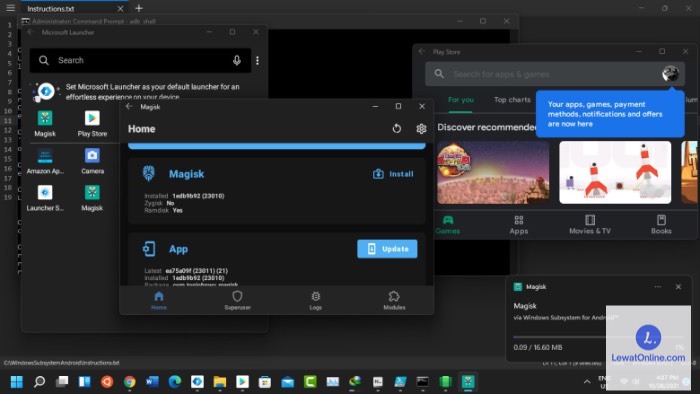Click the blue Play Store tooltip message
The width and height of the screenshot is (700, 394).
point(610,114)
